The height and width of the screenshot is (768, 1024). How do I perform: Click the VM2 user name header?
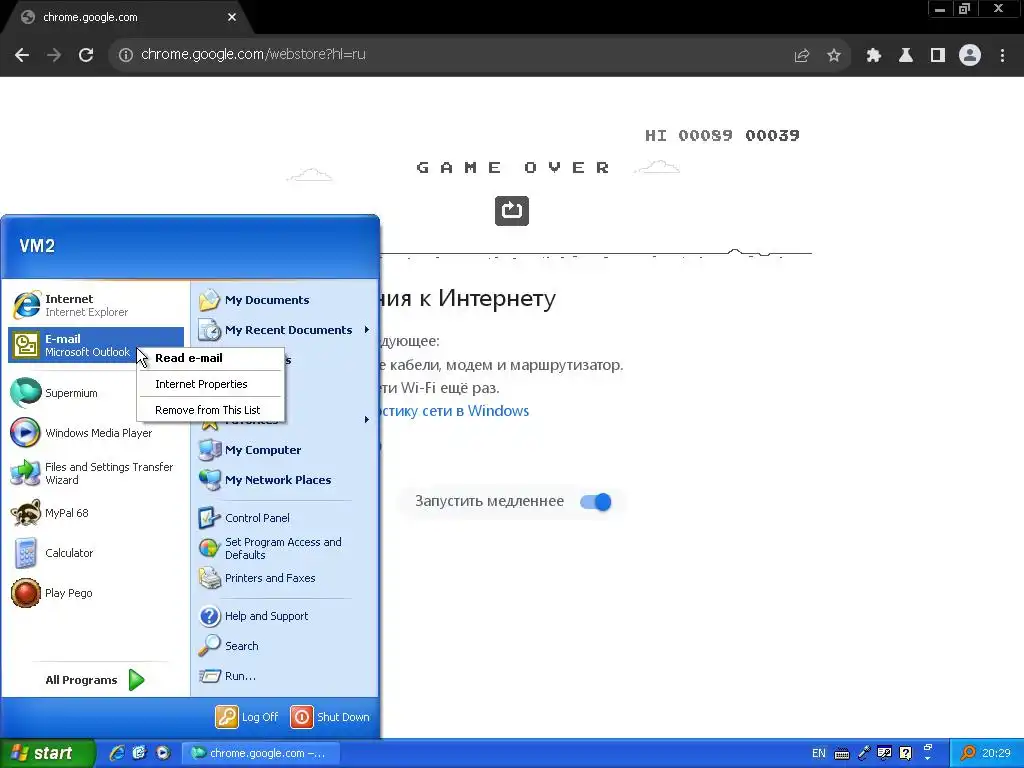point(37,246)
